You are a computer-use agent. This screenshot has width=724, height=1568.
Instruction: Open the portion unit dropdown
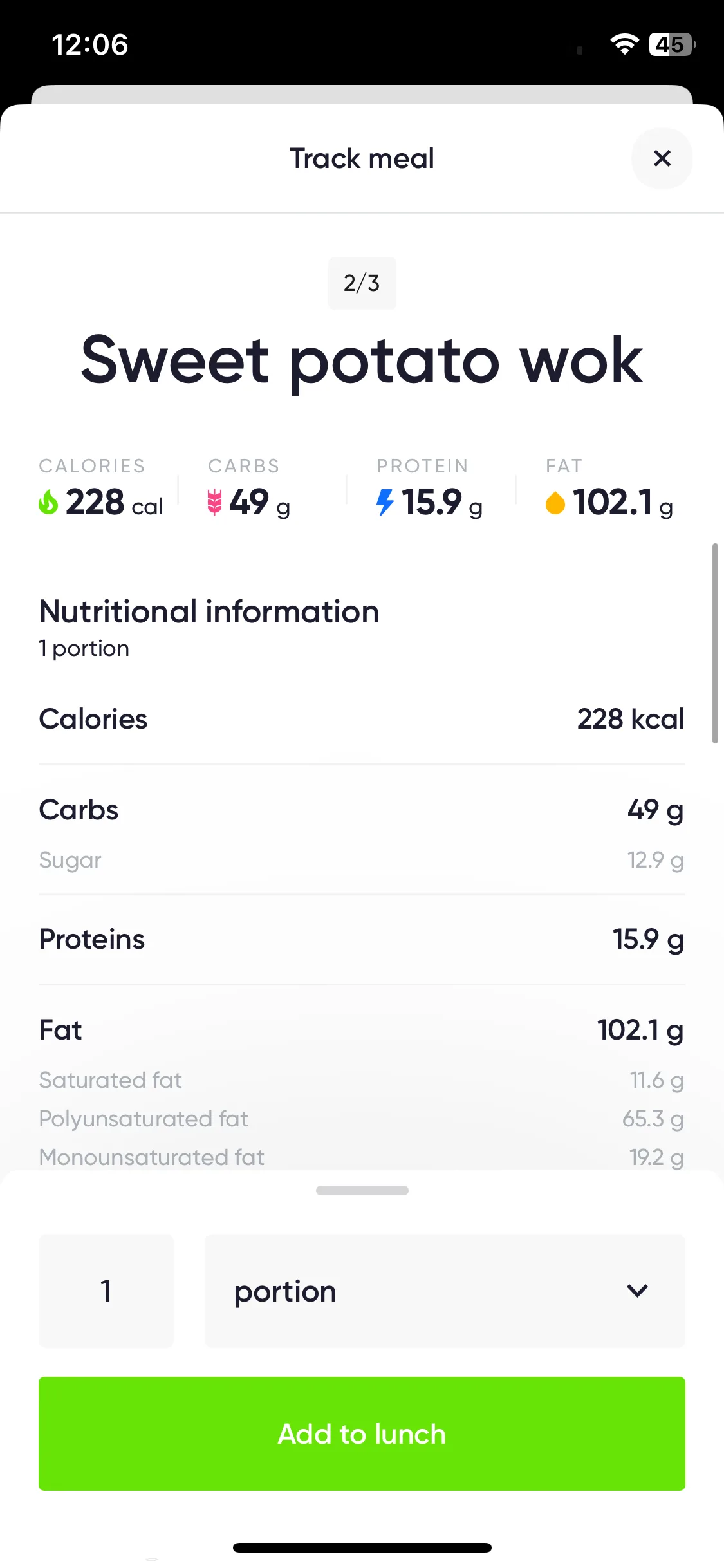(445, 1291)
